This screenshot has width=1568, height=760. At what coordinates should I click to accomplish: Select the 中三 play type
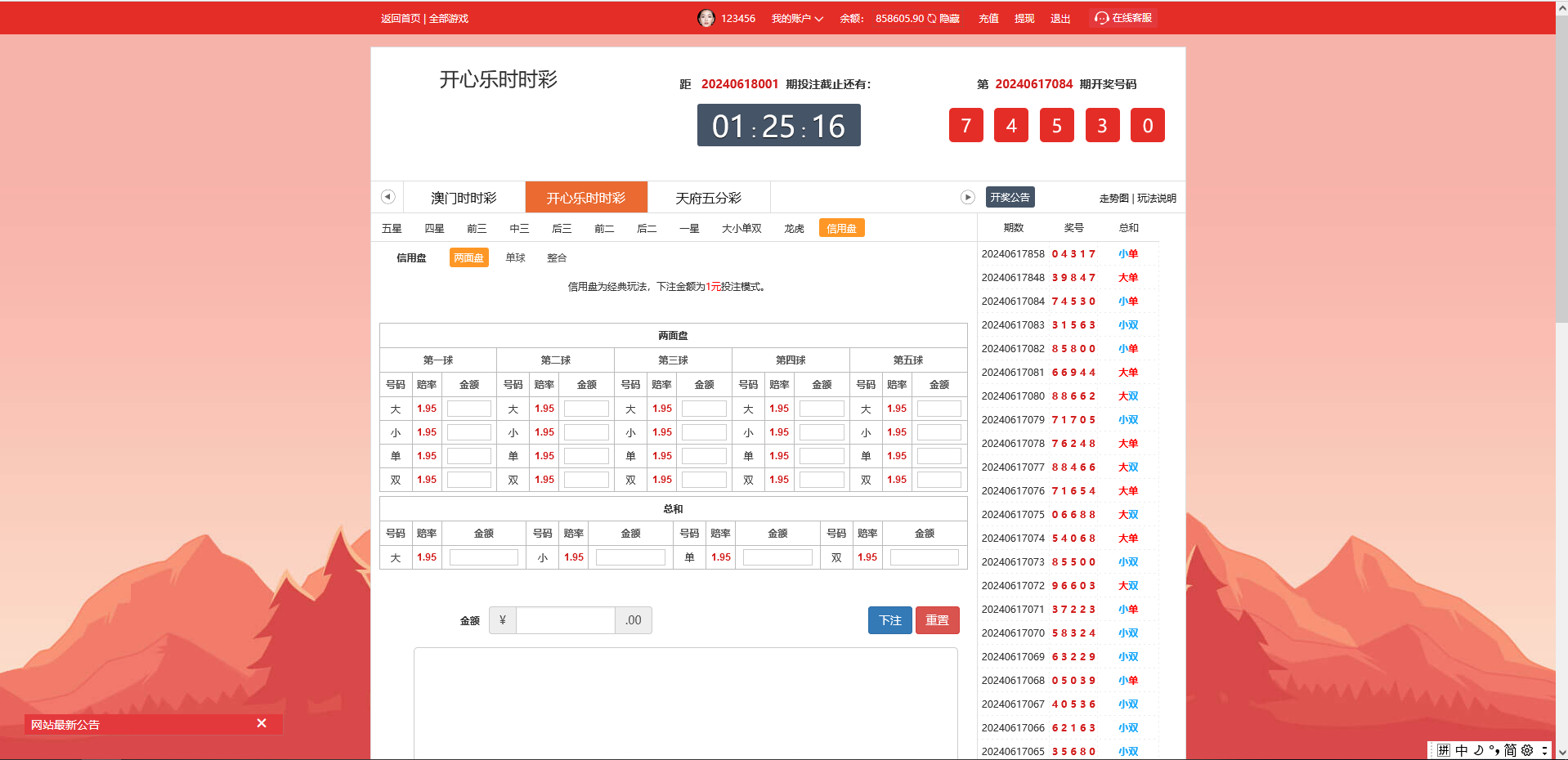pos(519,228)
